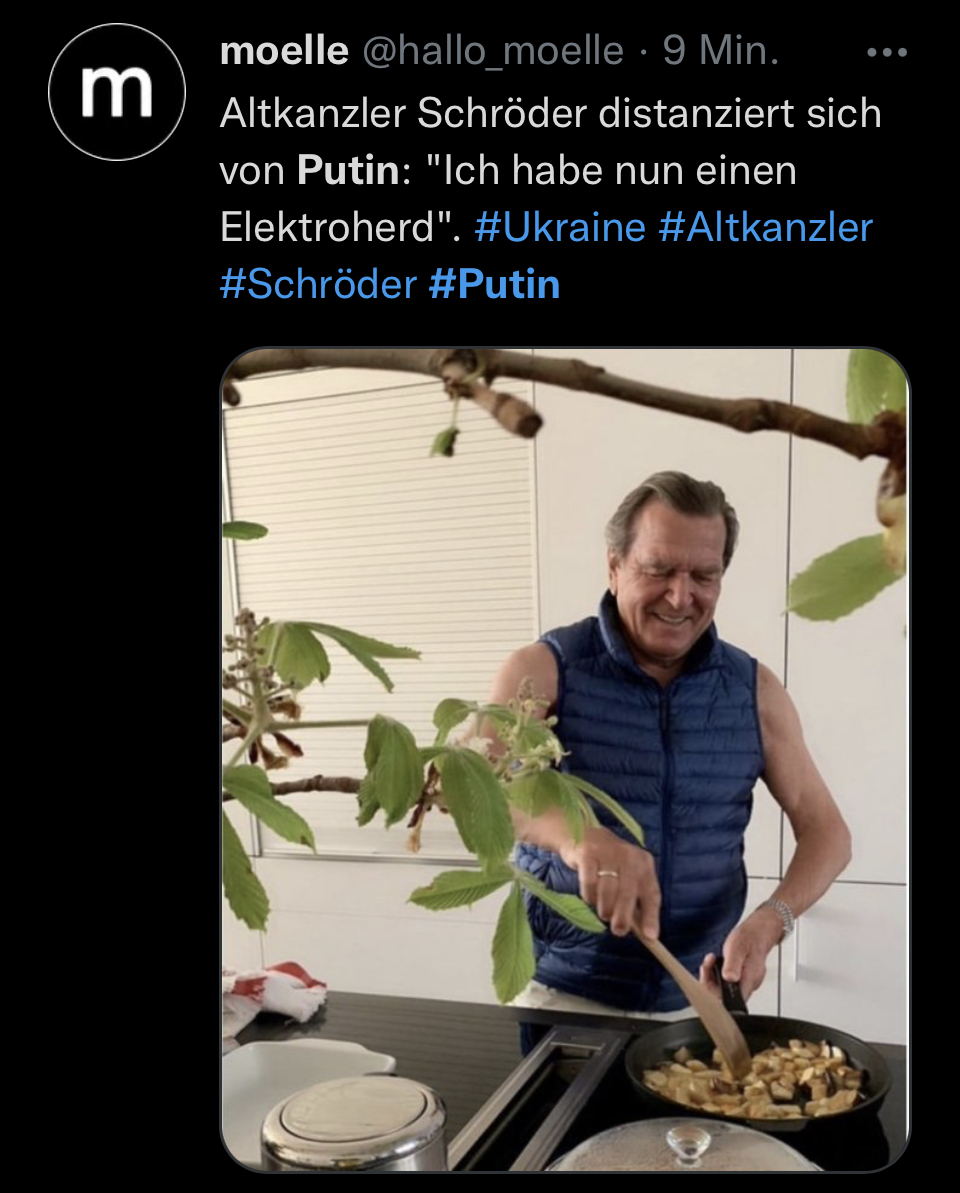Select the #Schröder hashtag

(x=318, y=285)
